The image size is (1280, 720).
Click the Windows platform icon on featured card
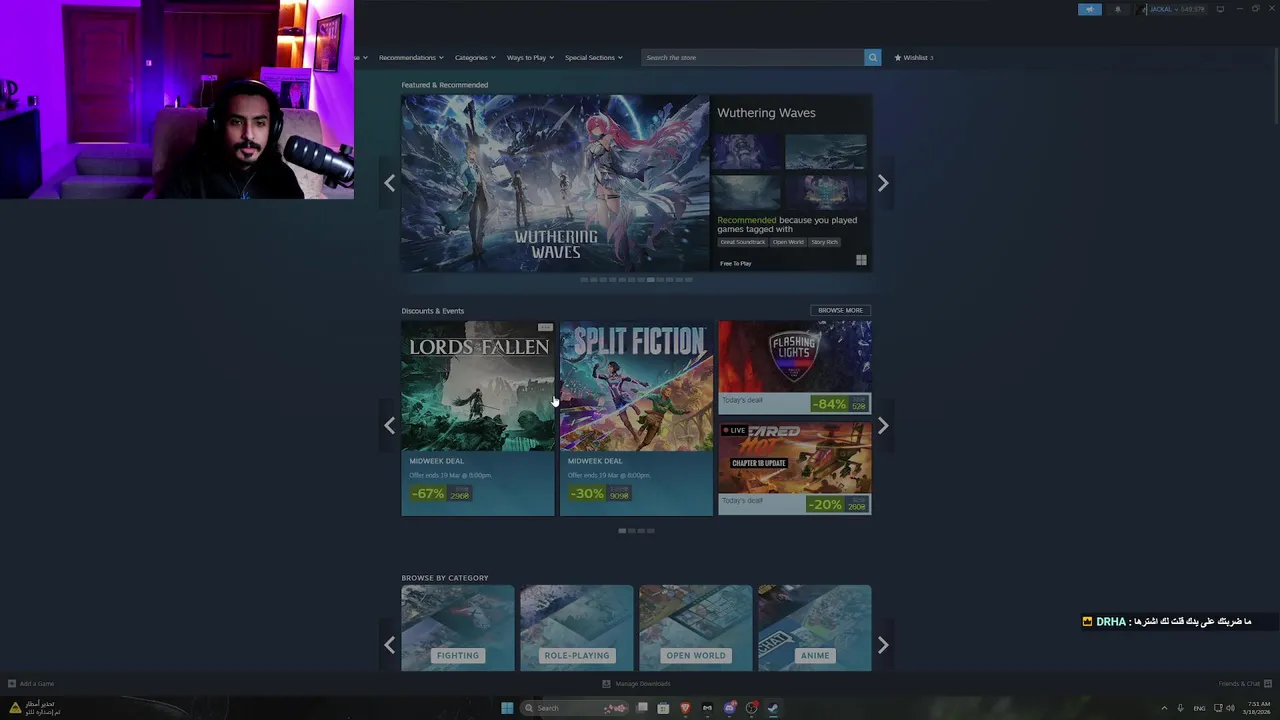pos(861,261)
